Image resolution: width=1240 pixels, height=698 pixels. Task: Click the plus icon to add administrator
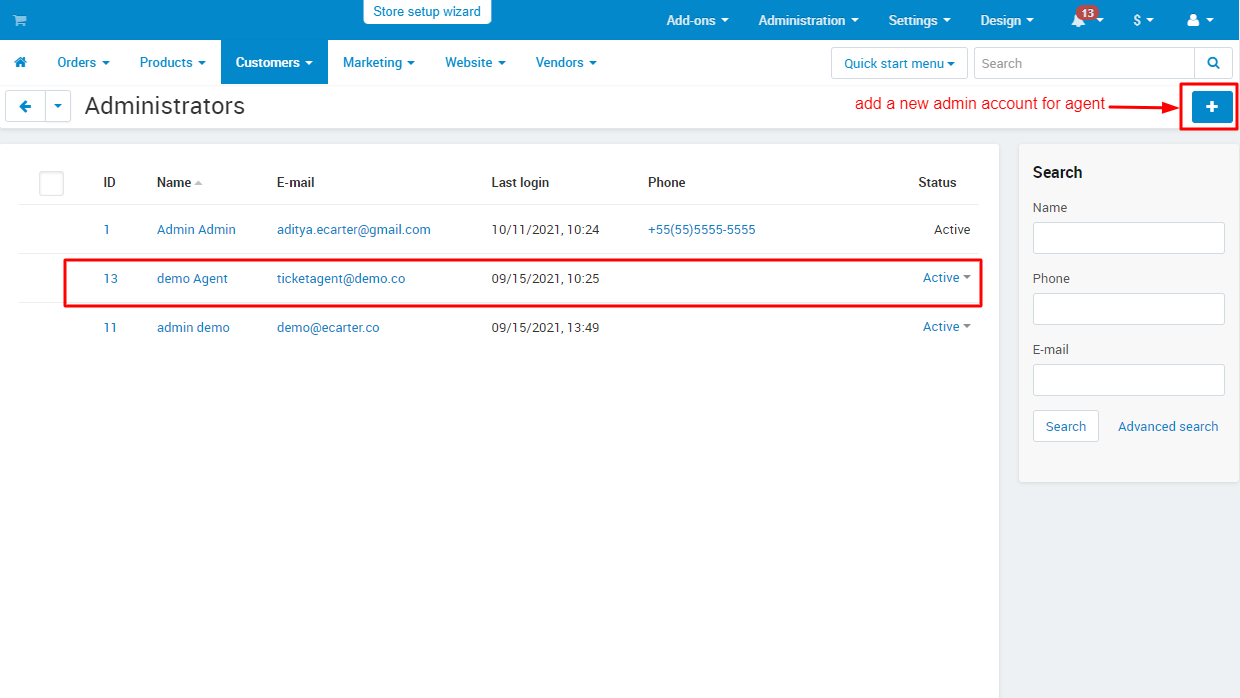(1211, 106)
